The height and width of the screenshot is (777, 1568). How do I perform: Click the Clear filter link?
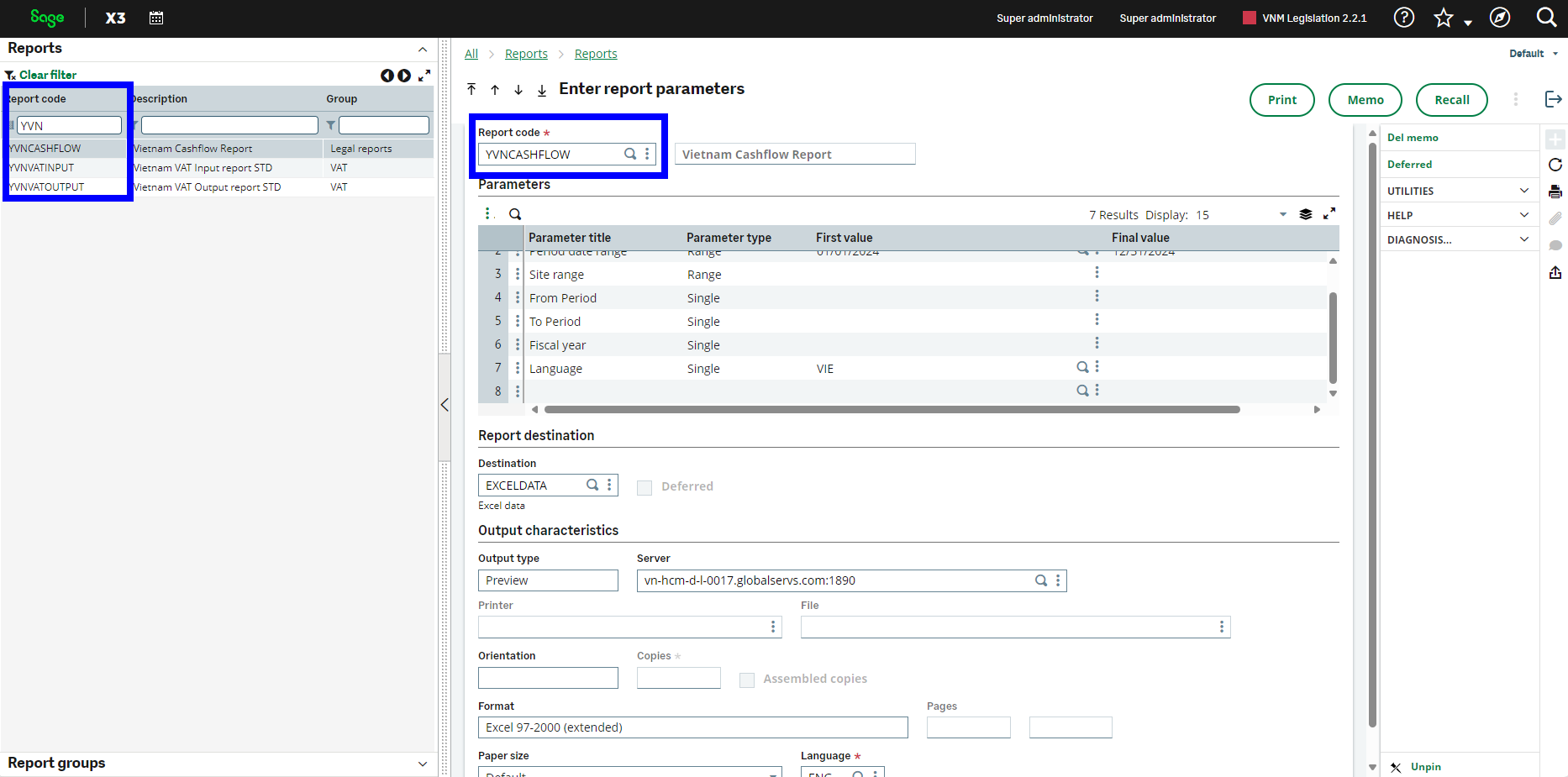pos(48,75)
